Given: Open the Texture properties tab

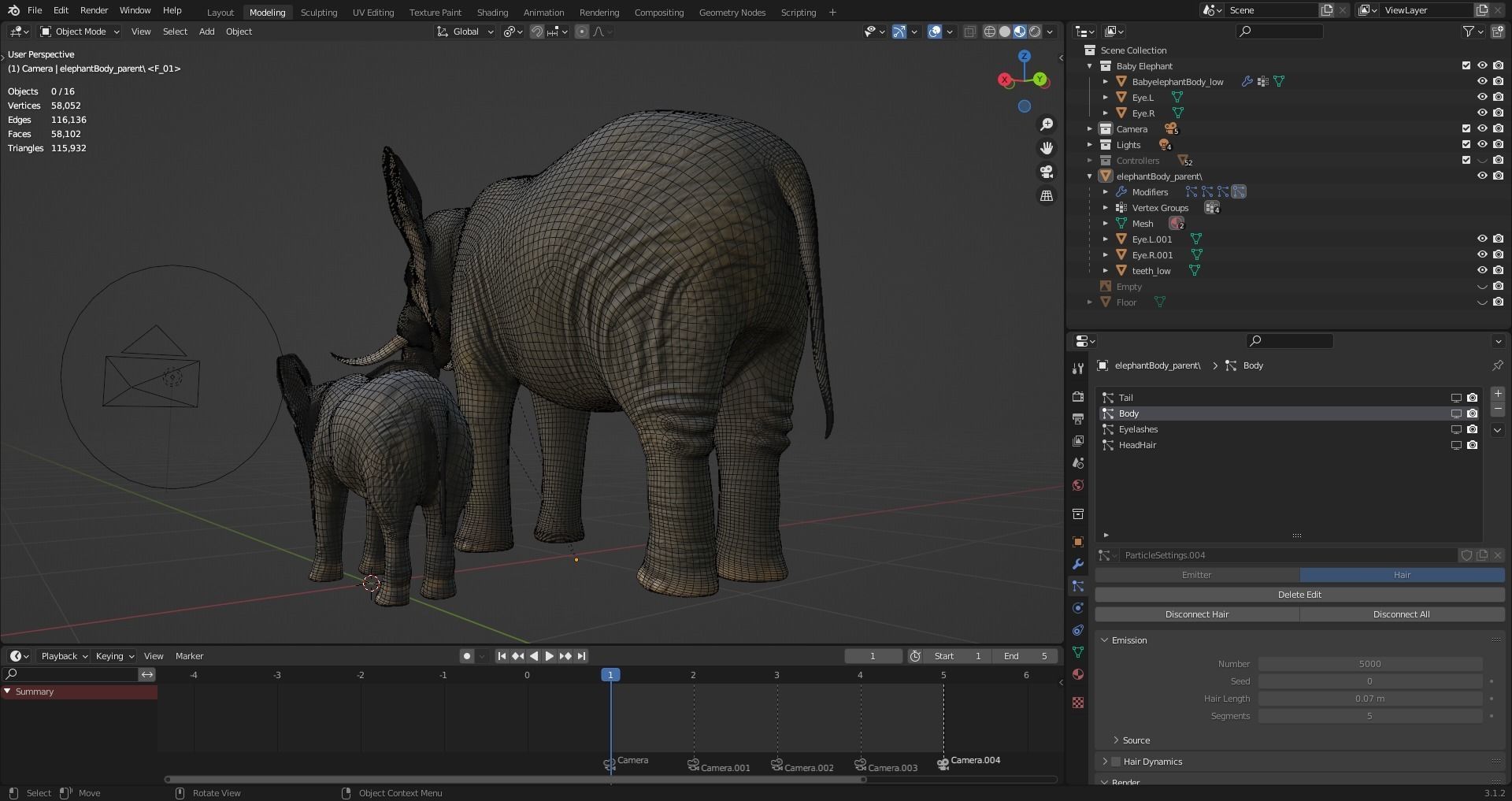Looking at the screenshot, I should pos(1078,702).
